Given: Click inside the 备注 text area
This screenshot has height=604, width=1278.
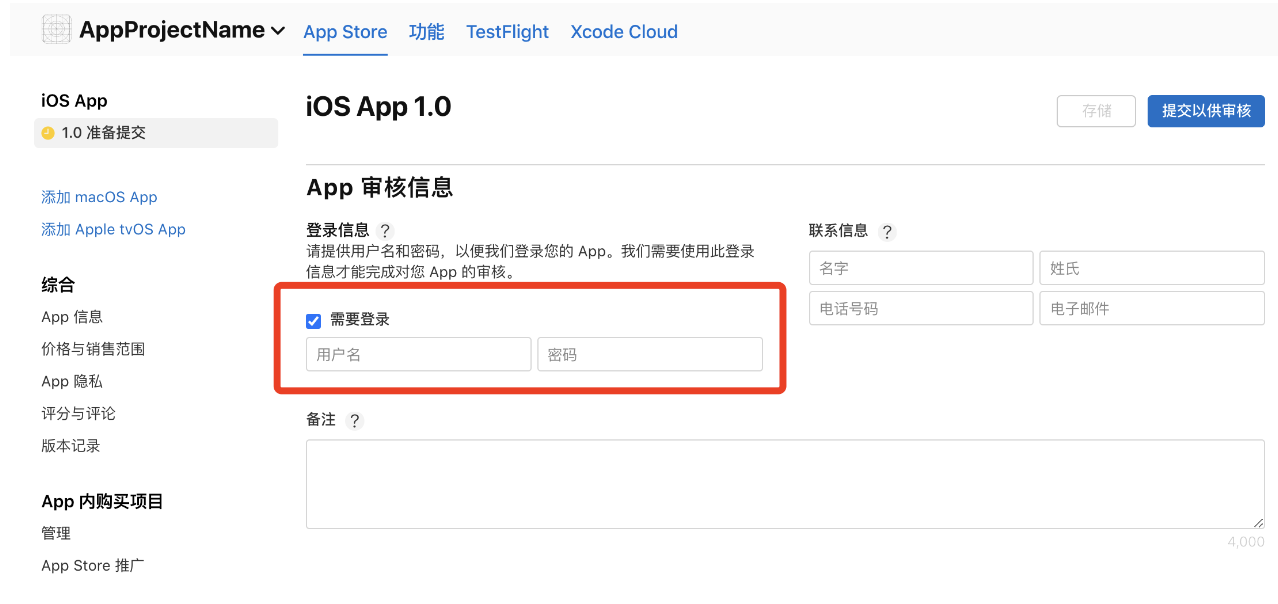Looking at the screenshot, I should [x=785, y=484].
